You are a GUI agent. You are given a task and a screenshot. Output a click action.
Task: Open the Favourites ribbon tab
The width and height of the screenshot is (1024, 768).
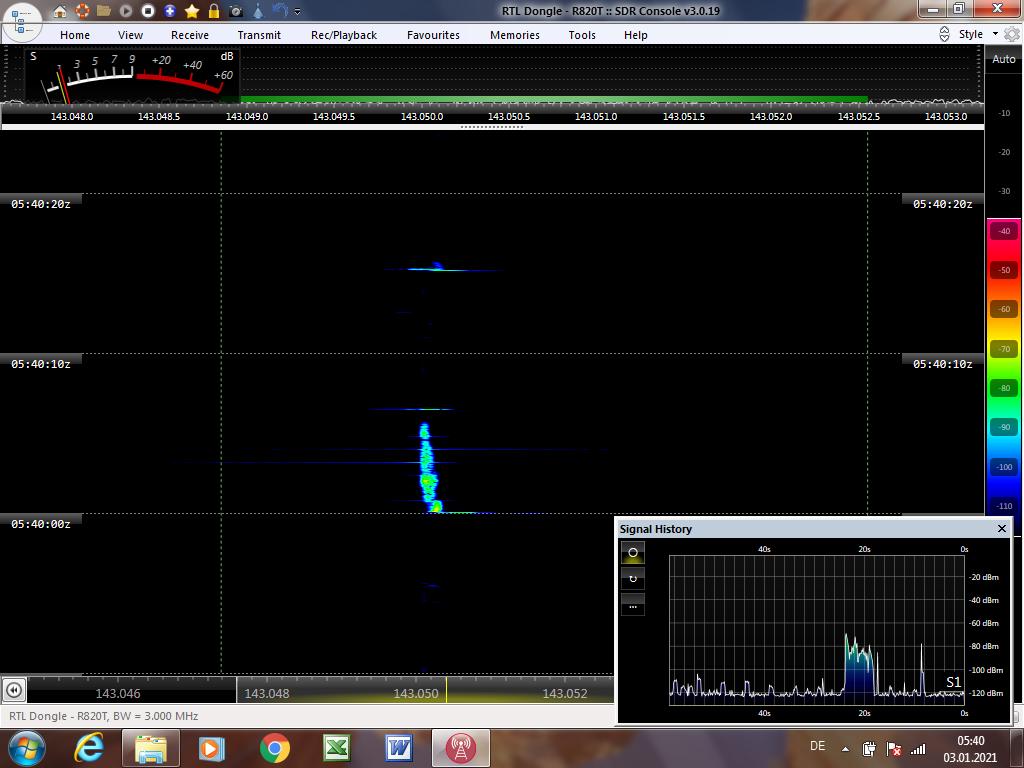click(x=434, y=35)
